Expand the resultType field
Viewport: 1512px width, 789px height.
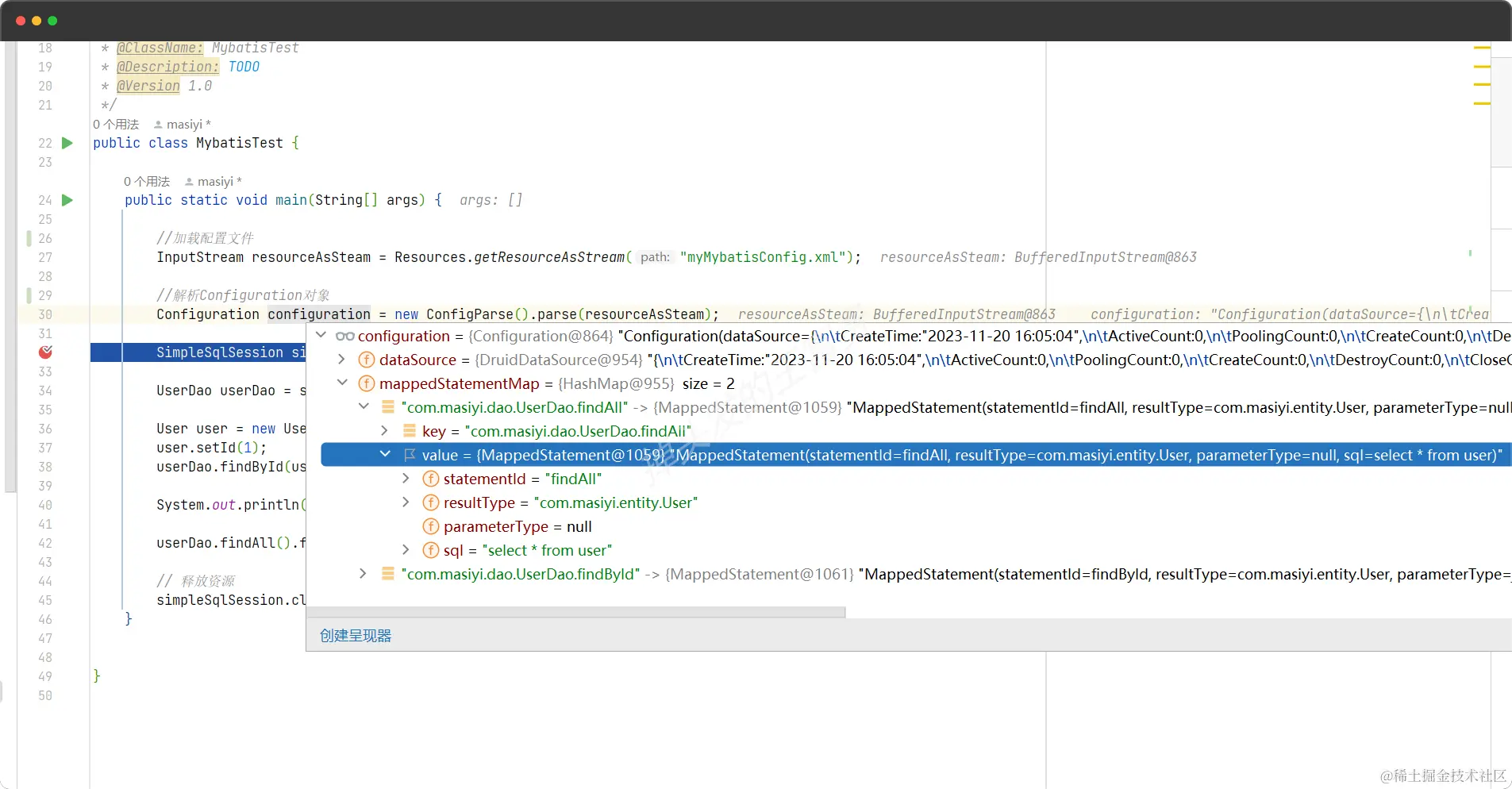pyautogui.click(x=406, y=502)
